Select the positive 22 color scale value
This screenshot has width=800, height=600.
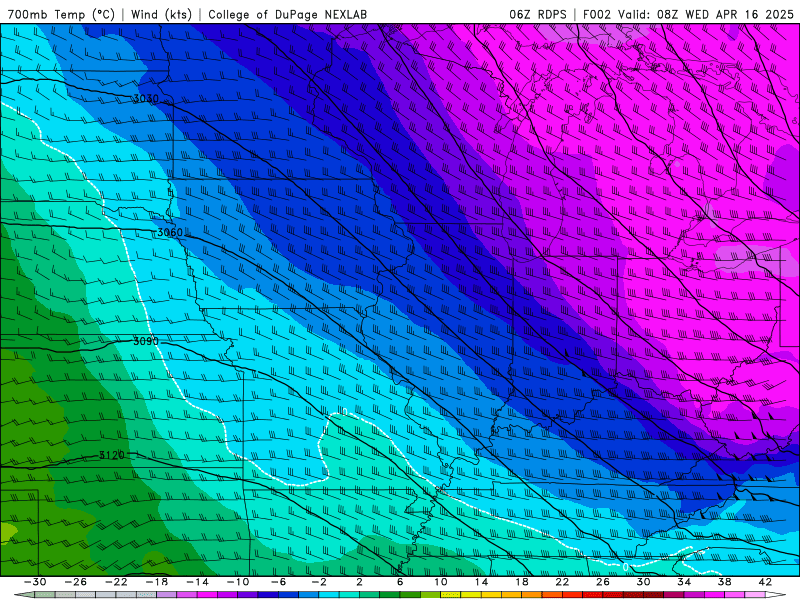pyautogui.click(x=562, y=582)
